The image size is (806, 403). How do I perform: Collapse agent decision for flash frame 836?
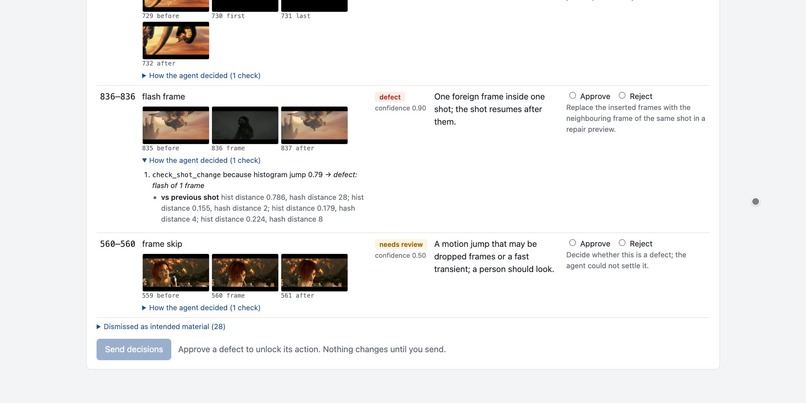202,160
